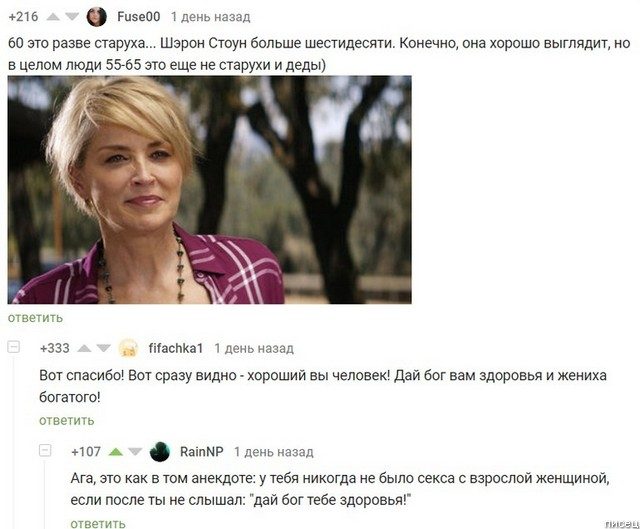Open RainNP's dark avatar icon
Viewport: 640px width, 529px height.
coord(160,452)
